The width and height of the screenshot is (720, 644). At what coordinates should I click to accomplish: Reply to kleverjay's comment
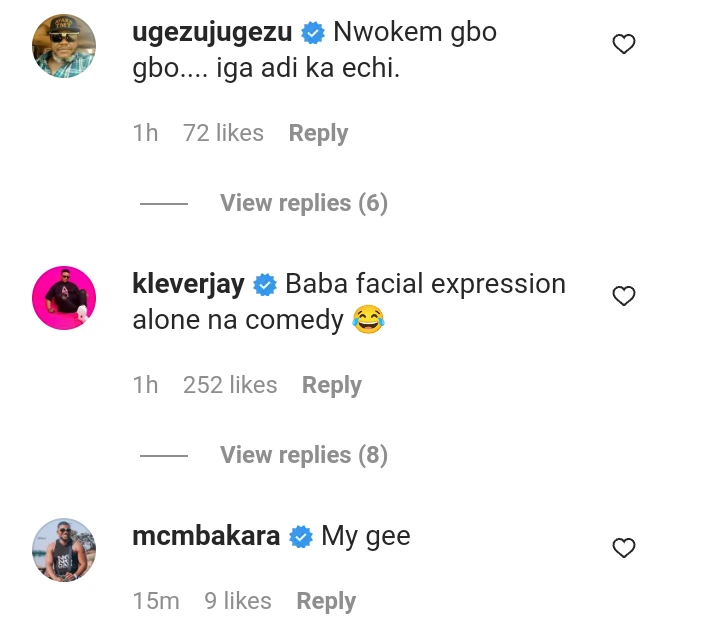click(331, 385)
